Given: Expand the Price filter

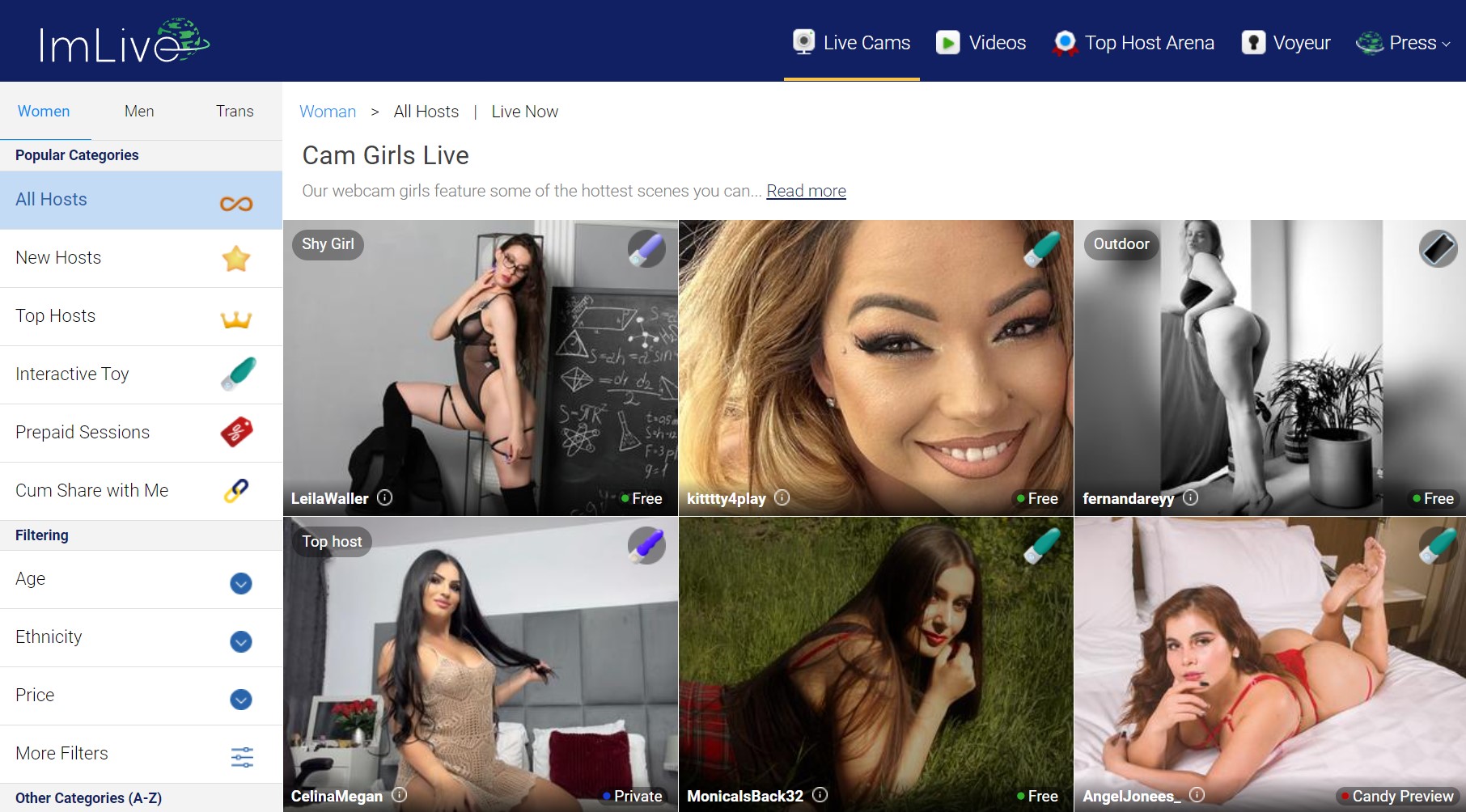Looking at the screenshot, I should coord(241,699).
